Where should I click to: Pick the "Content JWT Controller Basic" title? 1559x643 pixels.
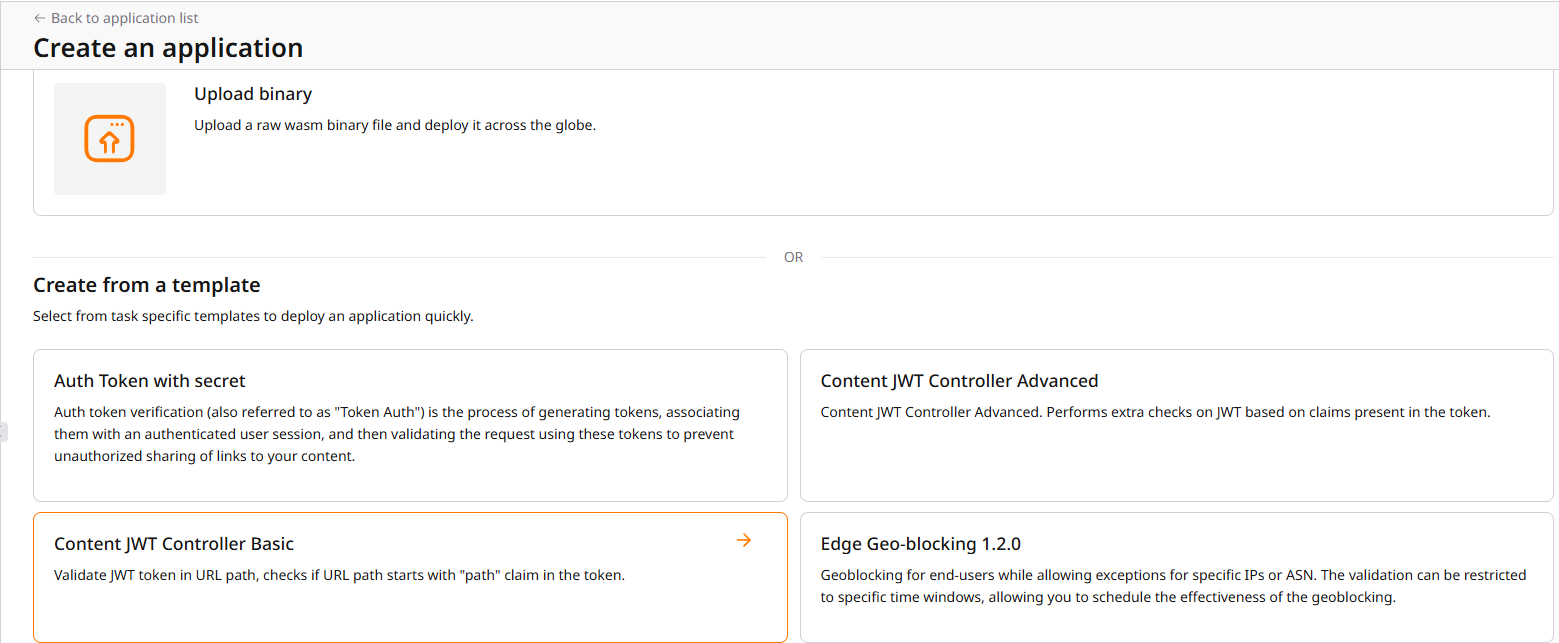(174, 544)
